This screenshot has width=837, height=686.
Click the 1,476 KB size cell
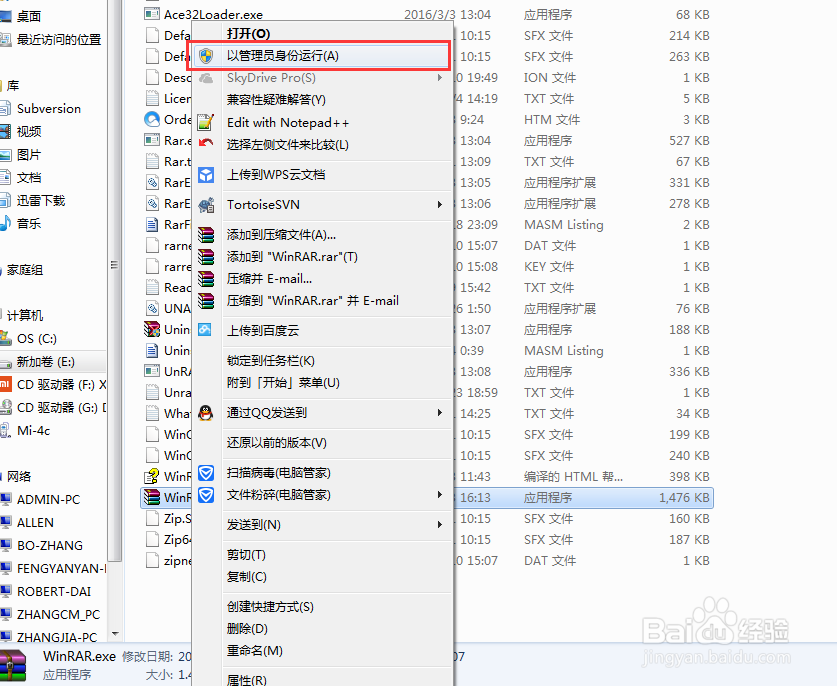[x=684, y=498]
